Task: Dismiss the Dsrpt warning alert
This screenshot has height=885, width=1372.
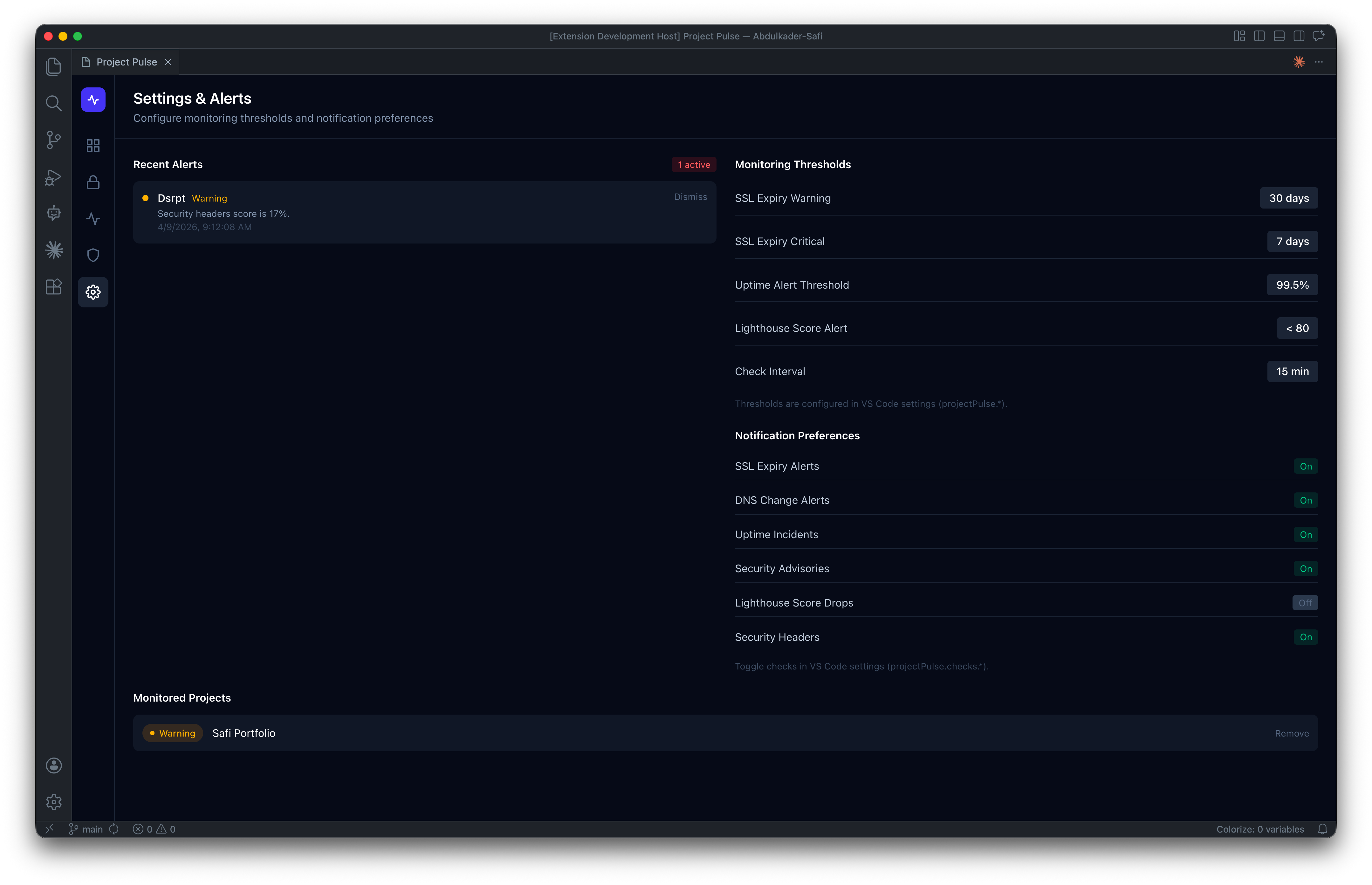Action: pos(690,196)
